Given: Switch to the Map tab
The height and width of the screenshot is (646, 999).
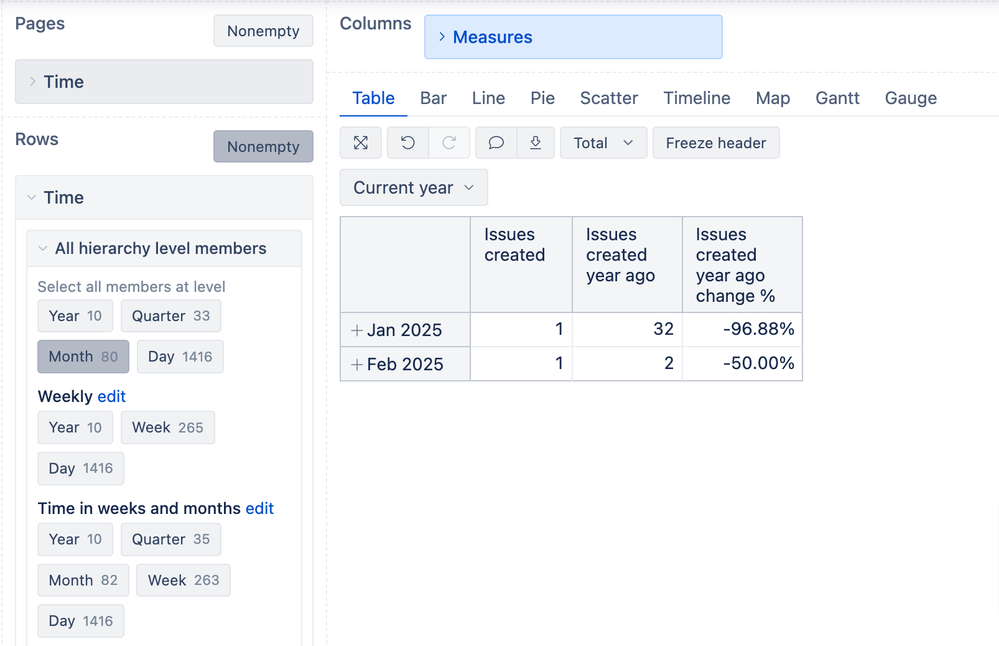Looking at the screenshot, I should click(x=773, y=98).
